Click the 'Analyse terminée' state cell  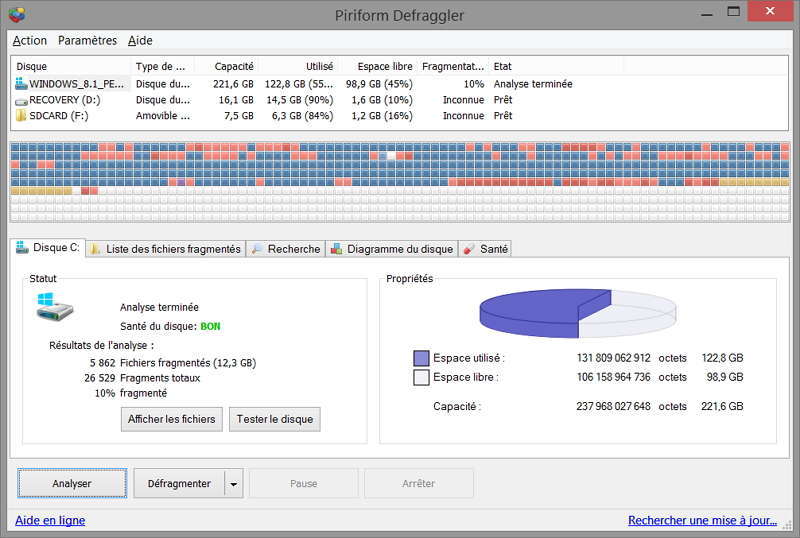point(533,84)
